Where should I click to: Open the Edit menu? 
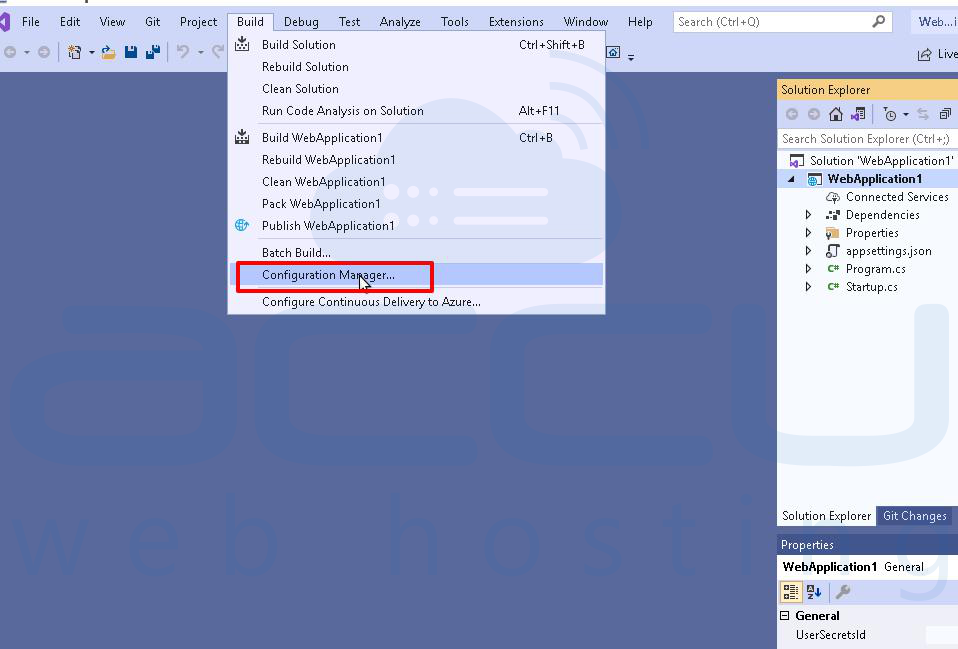click(x=70, y=22)
